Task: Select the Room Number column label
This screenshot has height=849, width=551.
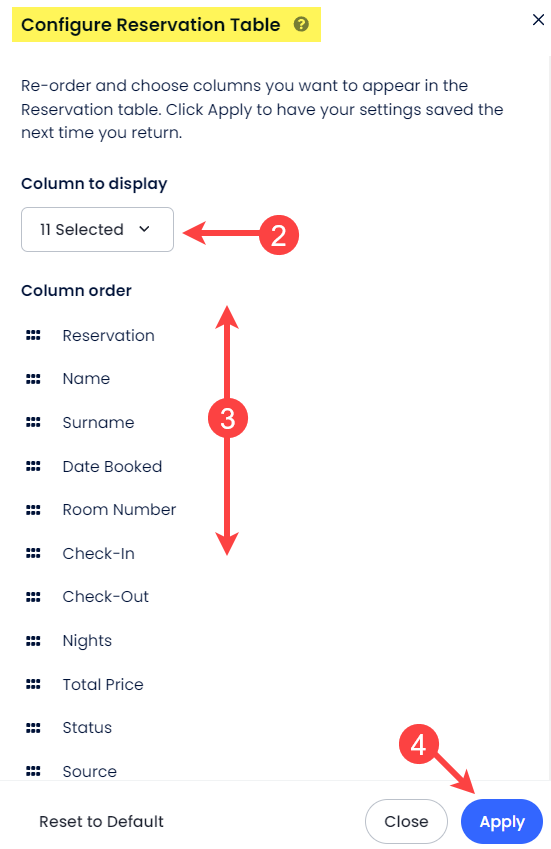Action: pos(119,510)
